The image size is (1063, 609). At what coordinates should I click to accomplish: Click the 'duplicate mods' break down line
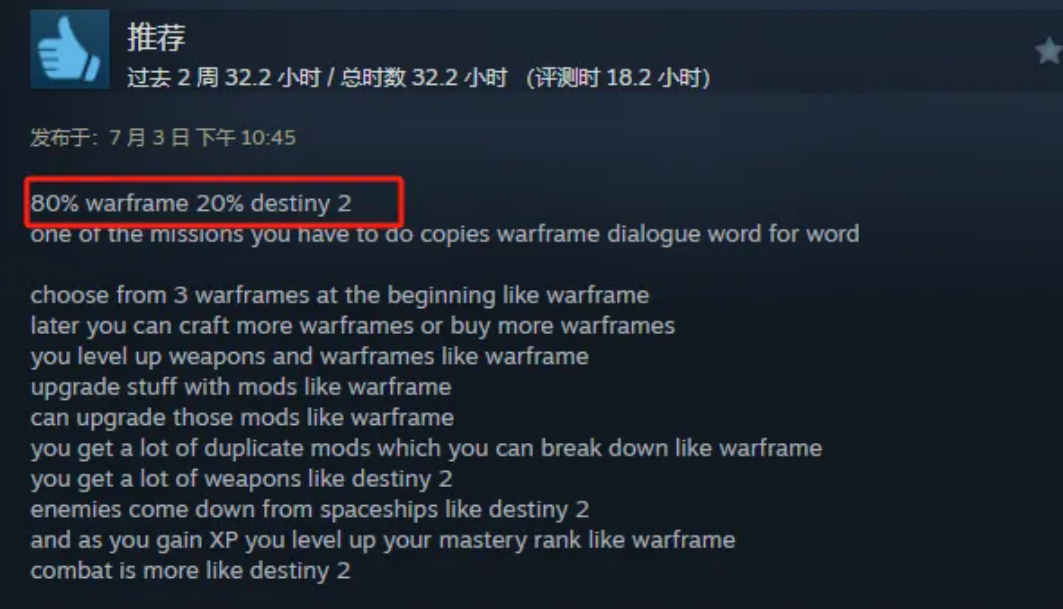[426, 448]
